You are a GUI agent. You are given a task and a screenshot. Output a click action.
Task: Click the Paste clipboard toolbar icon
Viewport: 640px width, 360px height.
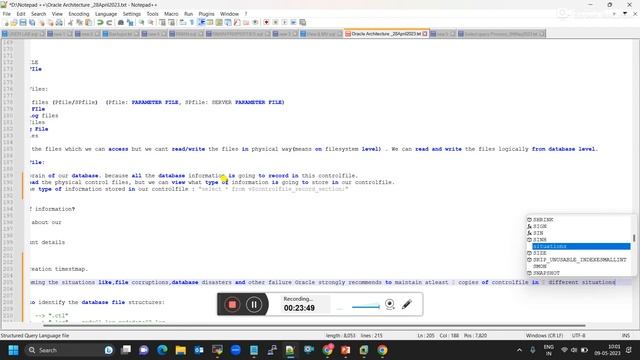click(88, 22)
